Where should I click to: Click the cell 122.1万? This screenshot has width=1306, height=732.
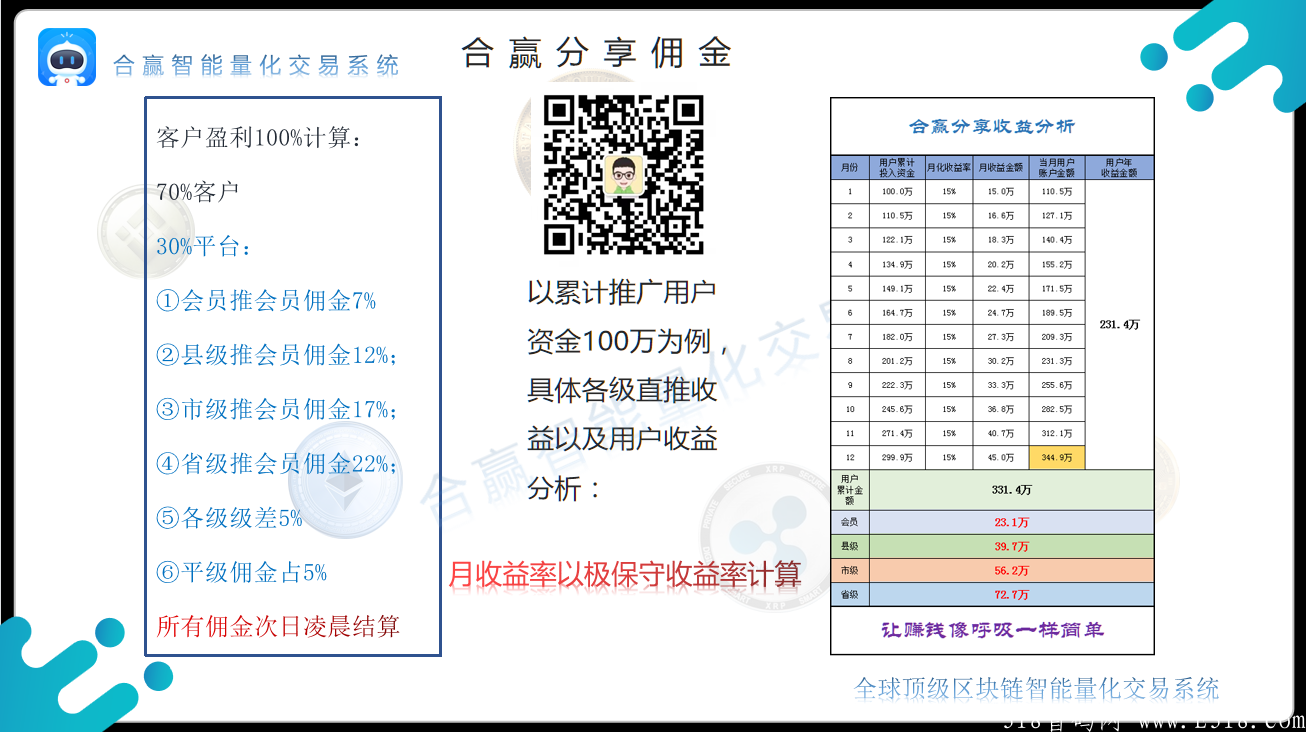897,240
